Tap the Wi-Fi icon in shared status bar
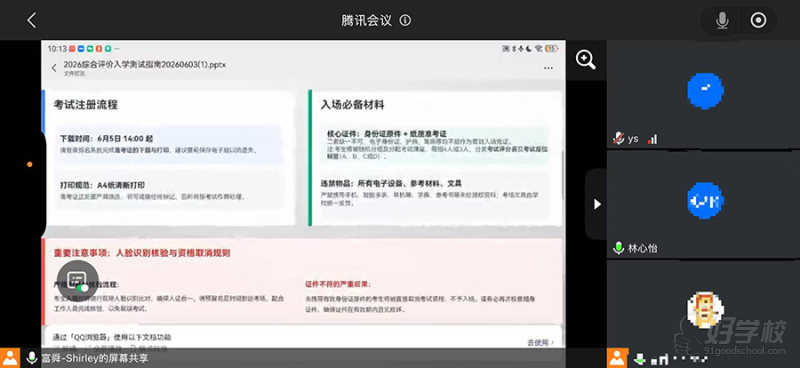The image size is (800, 368). point(539,48)
